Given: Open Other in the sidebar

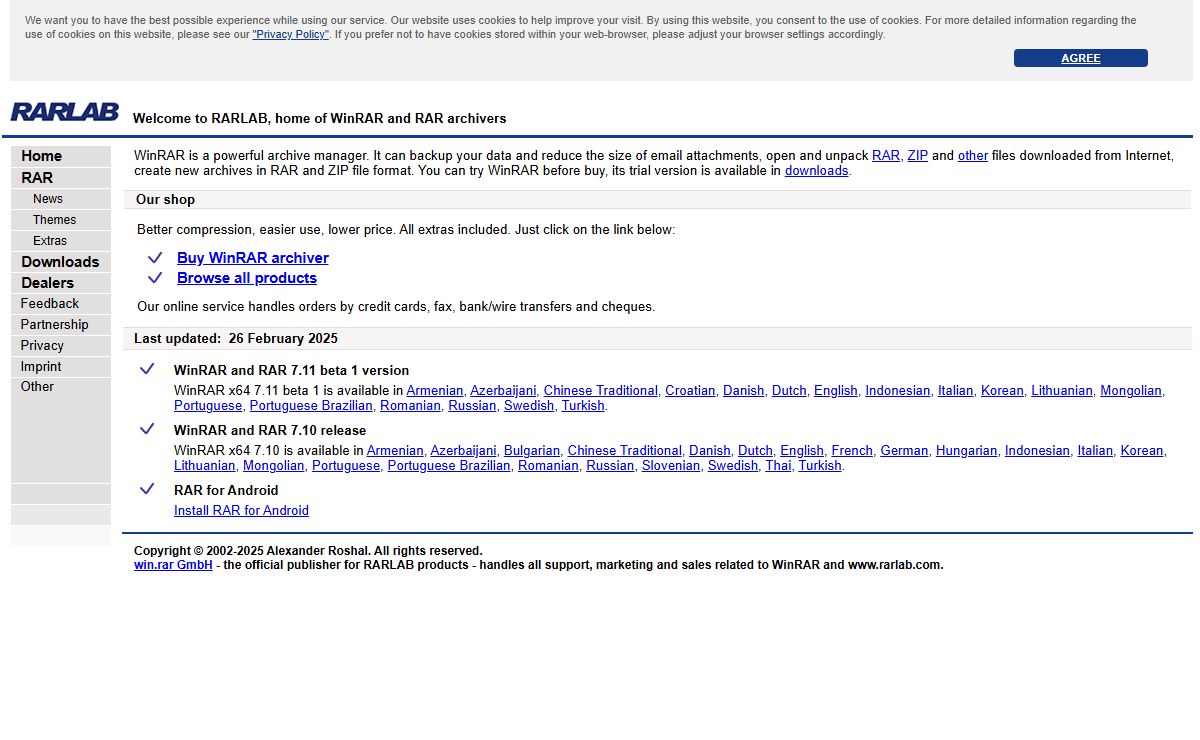Looking at the screenshot, I should [x=38, y=387].
